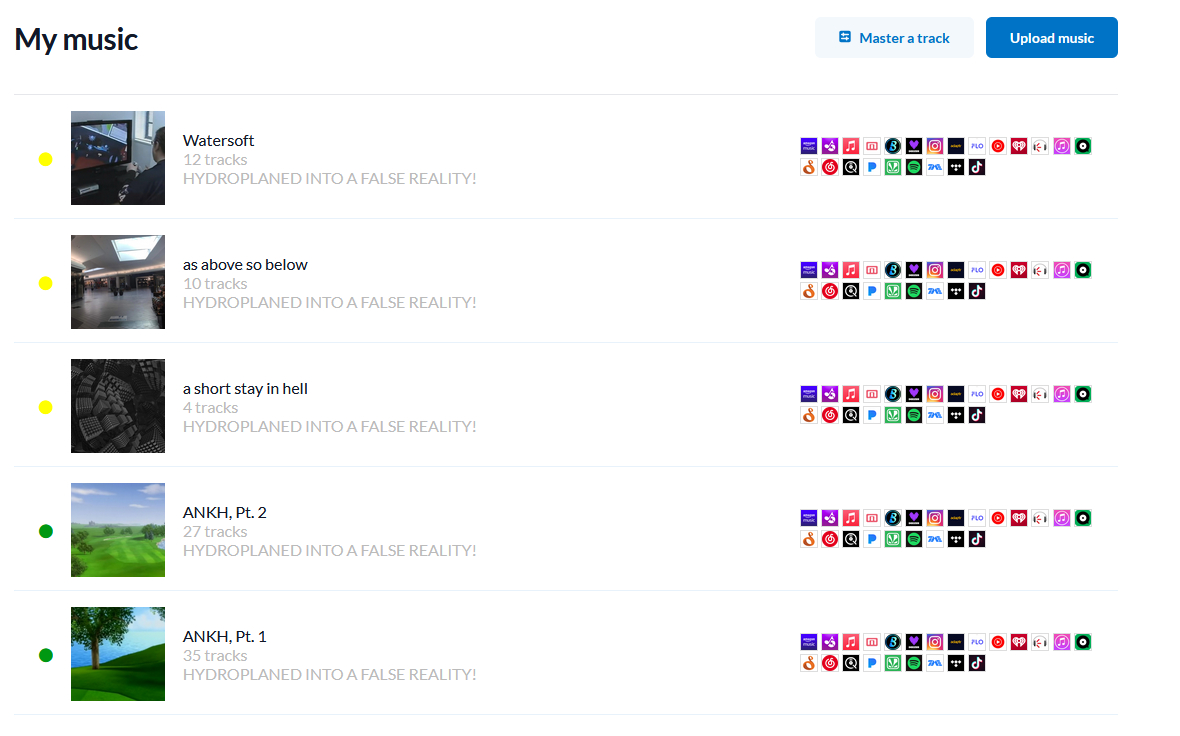Click the Pandora icon for ANKH, Pt. 1
This screenshot has height=736, width=1180.
(x=872, y=664)
